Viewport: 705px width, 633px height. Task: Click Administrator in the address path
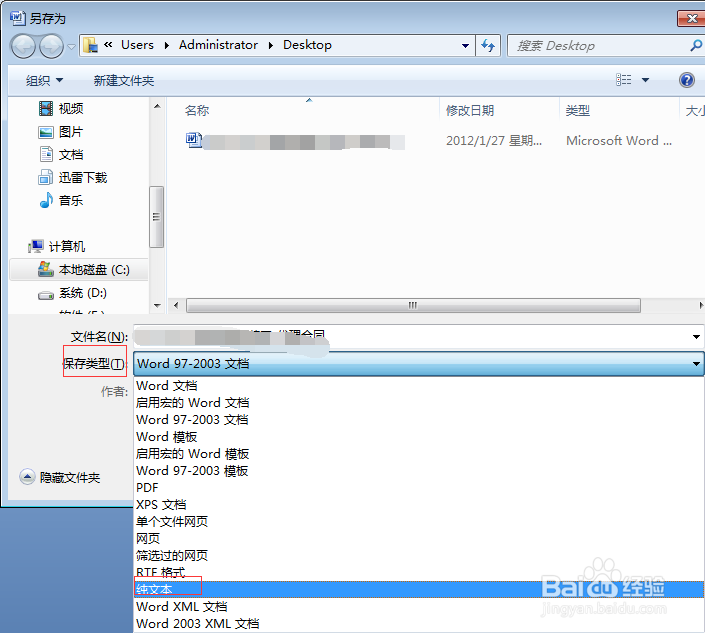[218, 45]
